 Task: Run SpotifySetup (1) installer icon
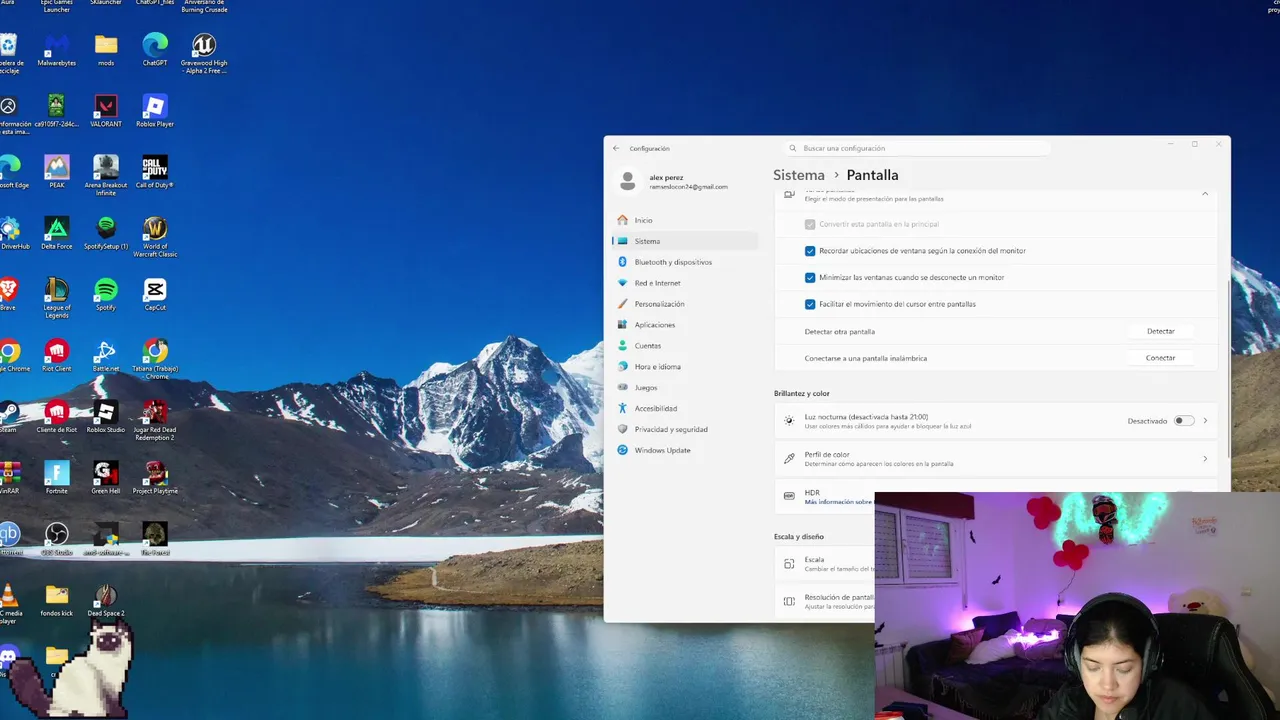pos(106,233)
